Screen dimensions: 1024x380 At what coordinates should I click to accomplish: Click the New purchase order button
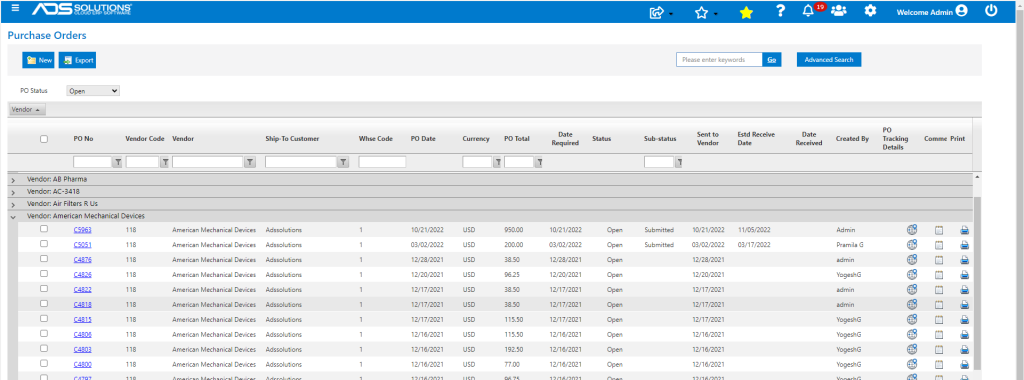[39, 60]
